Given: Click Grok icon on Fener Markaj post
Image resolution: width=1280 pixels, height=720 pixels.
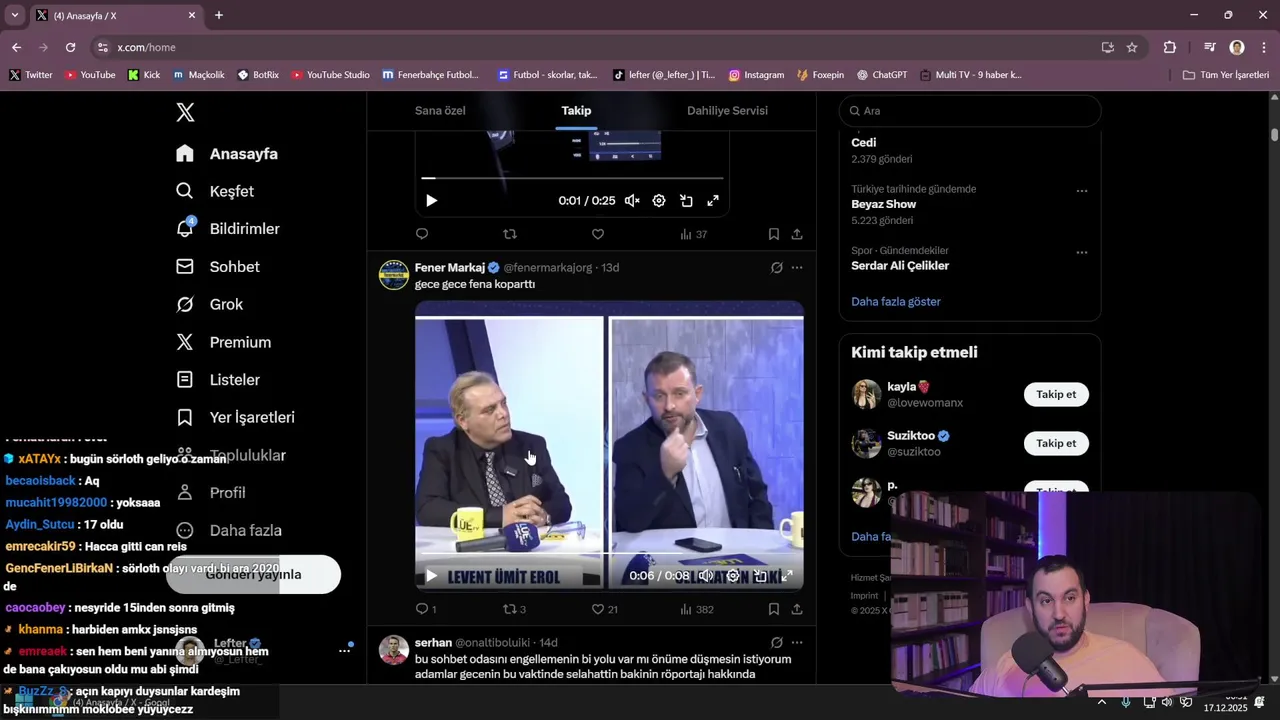Looking at the screenshot, I should 777,268.
